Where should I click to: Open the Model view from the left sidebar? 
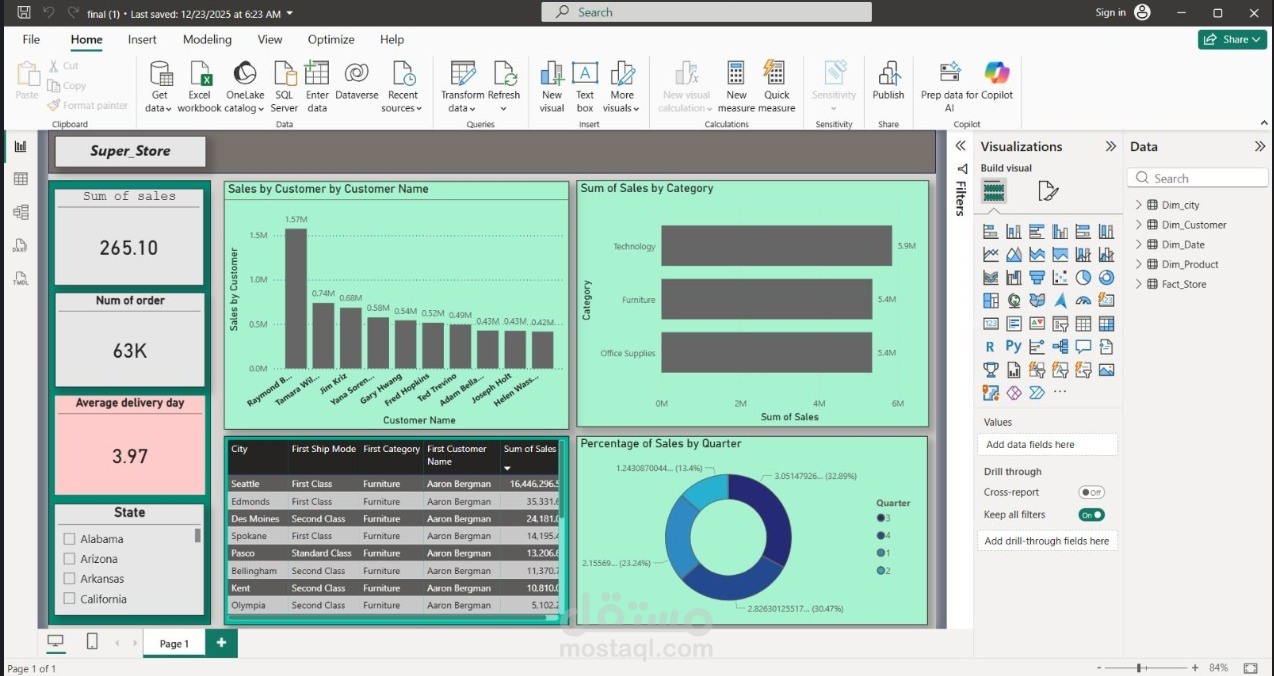[x=20, y=212]
